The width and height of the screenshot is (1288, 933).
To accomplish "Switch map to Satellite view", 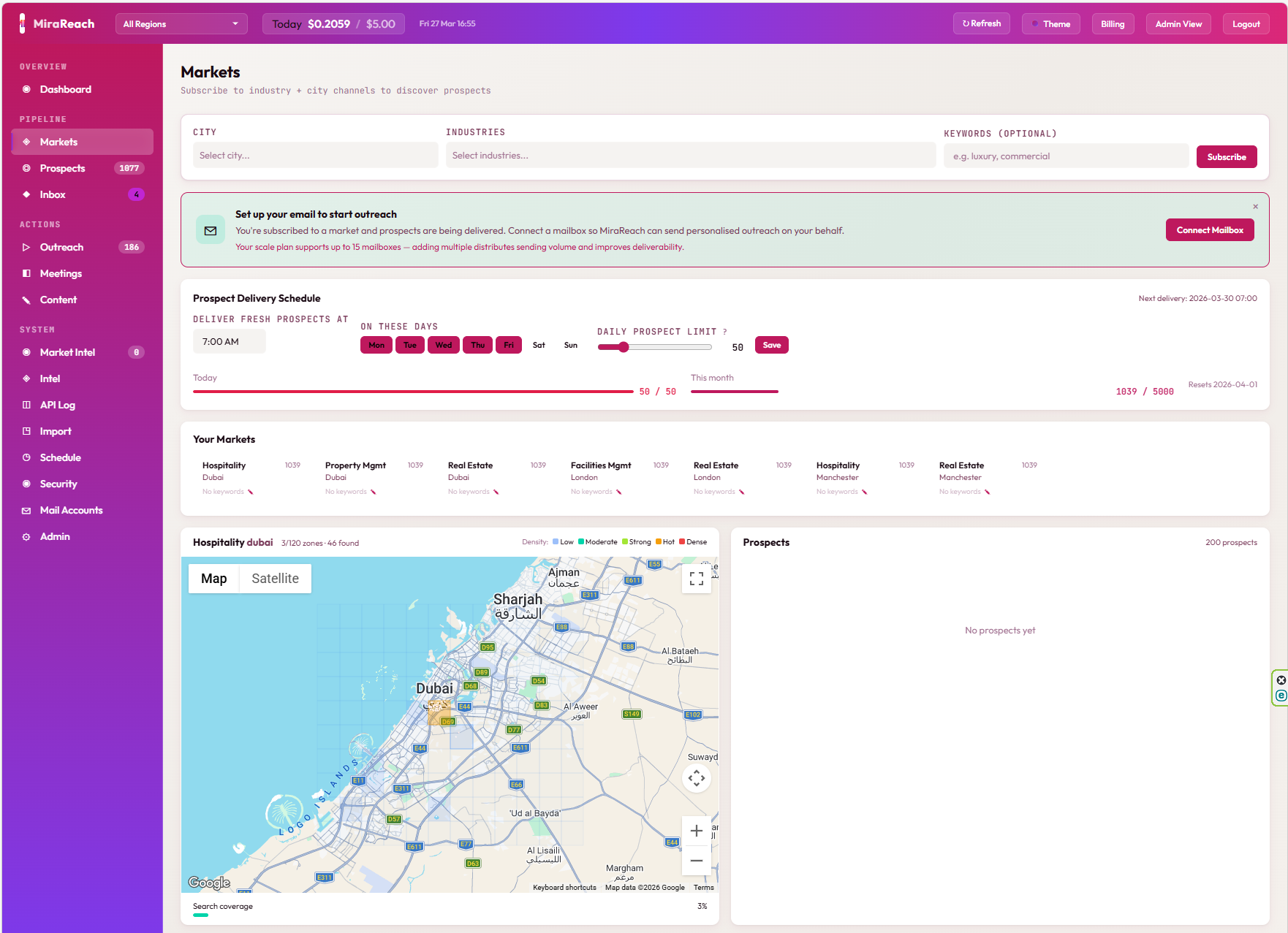I will click(275, 579).
